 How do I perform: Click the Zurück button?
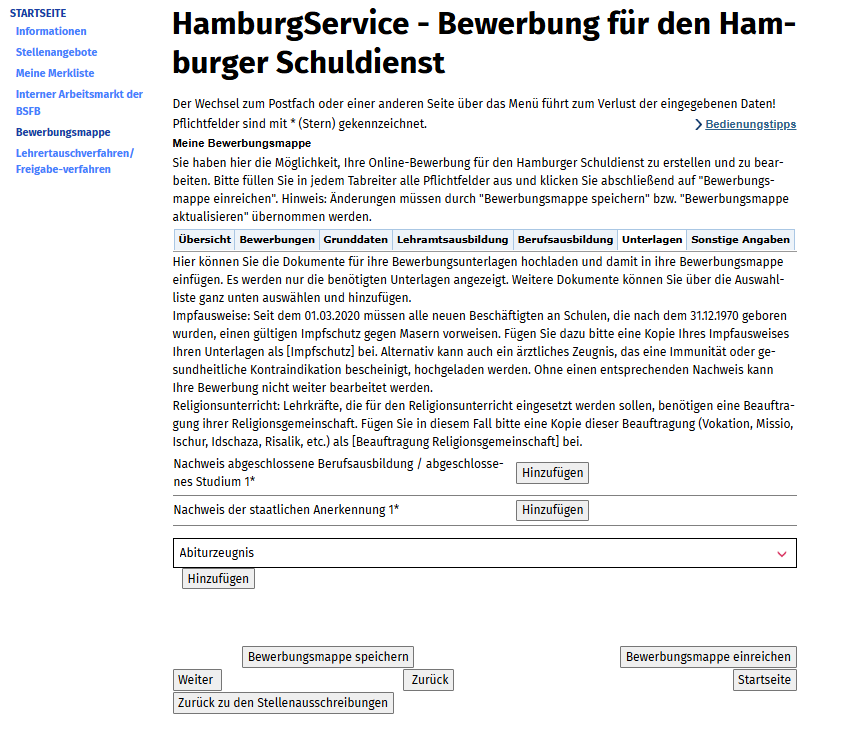(x=429, y=680)
